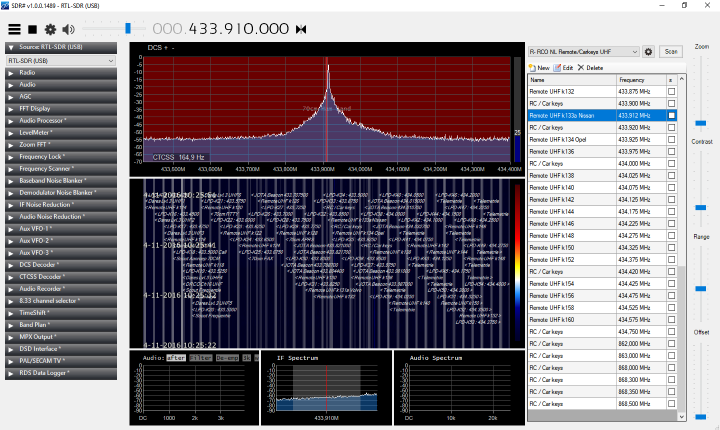The width and height of the screenshot is (720, 430).
Task: Open frequency manager settings gear
Action: coord(648,51)
